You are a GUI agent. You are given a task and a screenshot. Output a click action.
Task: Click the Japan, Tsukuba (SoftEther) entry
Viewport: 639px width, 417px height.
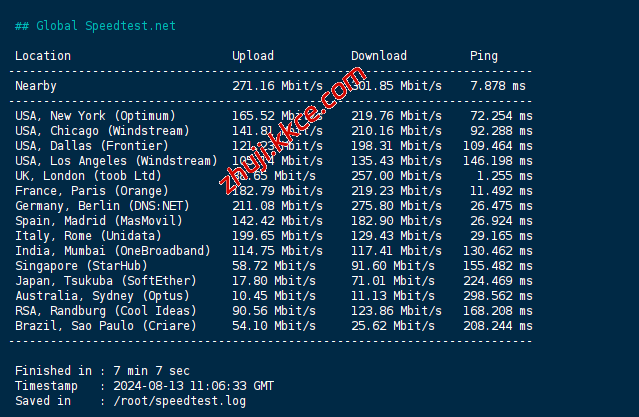[106, 281]
